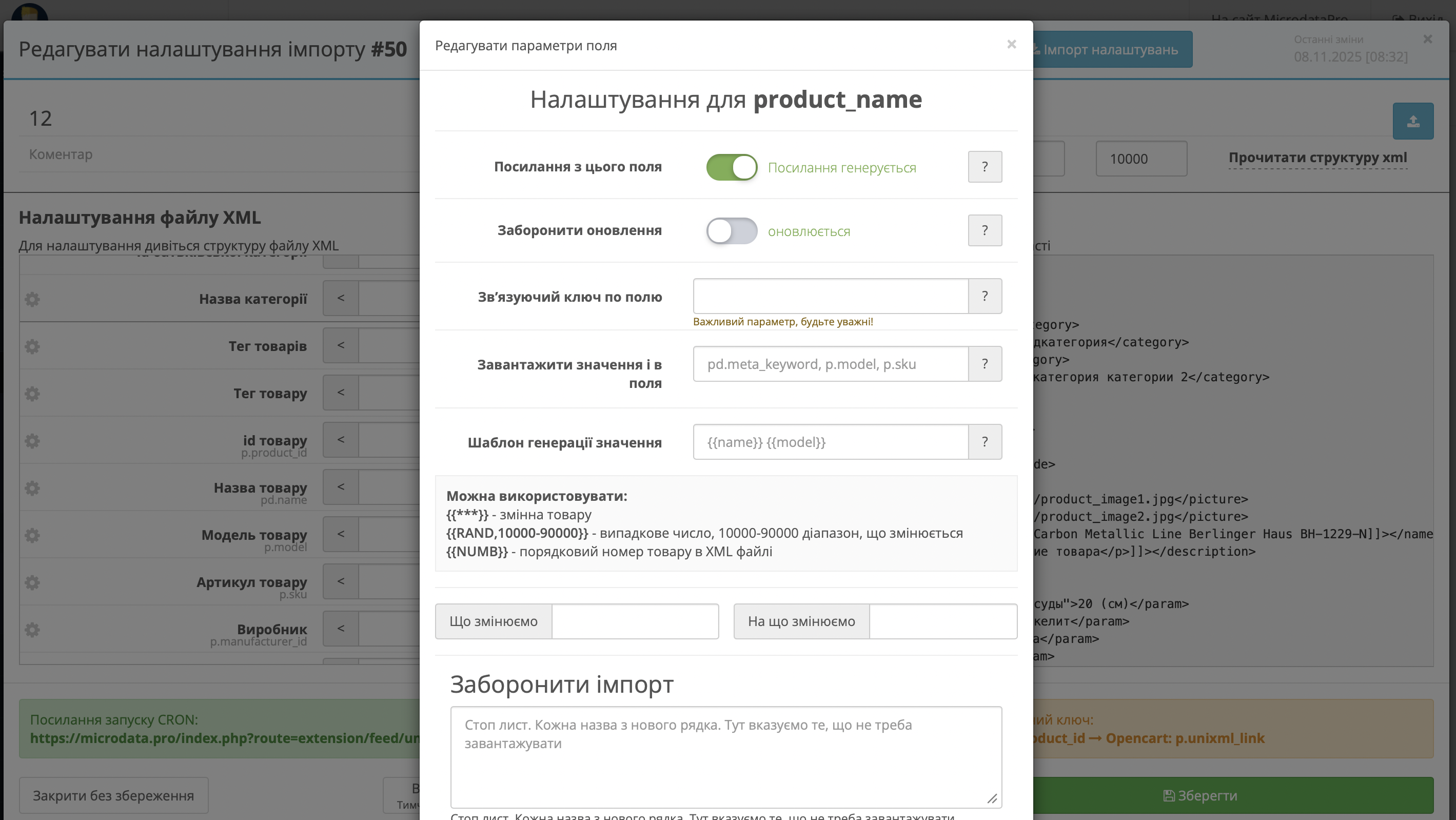Click the Шаблон генерації значення input field
The width and height of the screenshot is (1456, 820).
[x=830, y=442]
